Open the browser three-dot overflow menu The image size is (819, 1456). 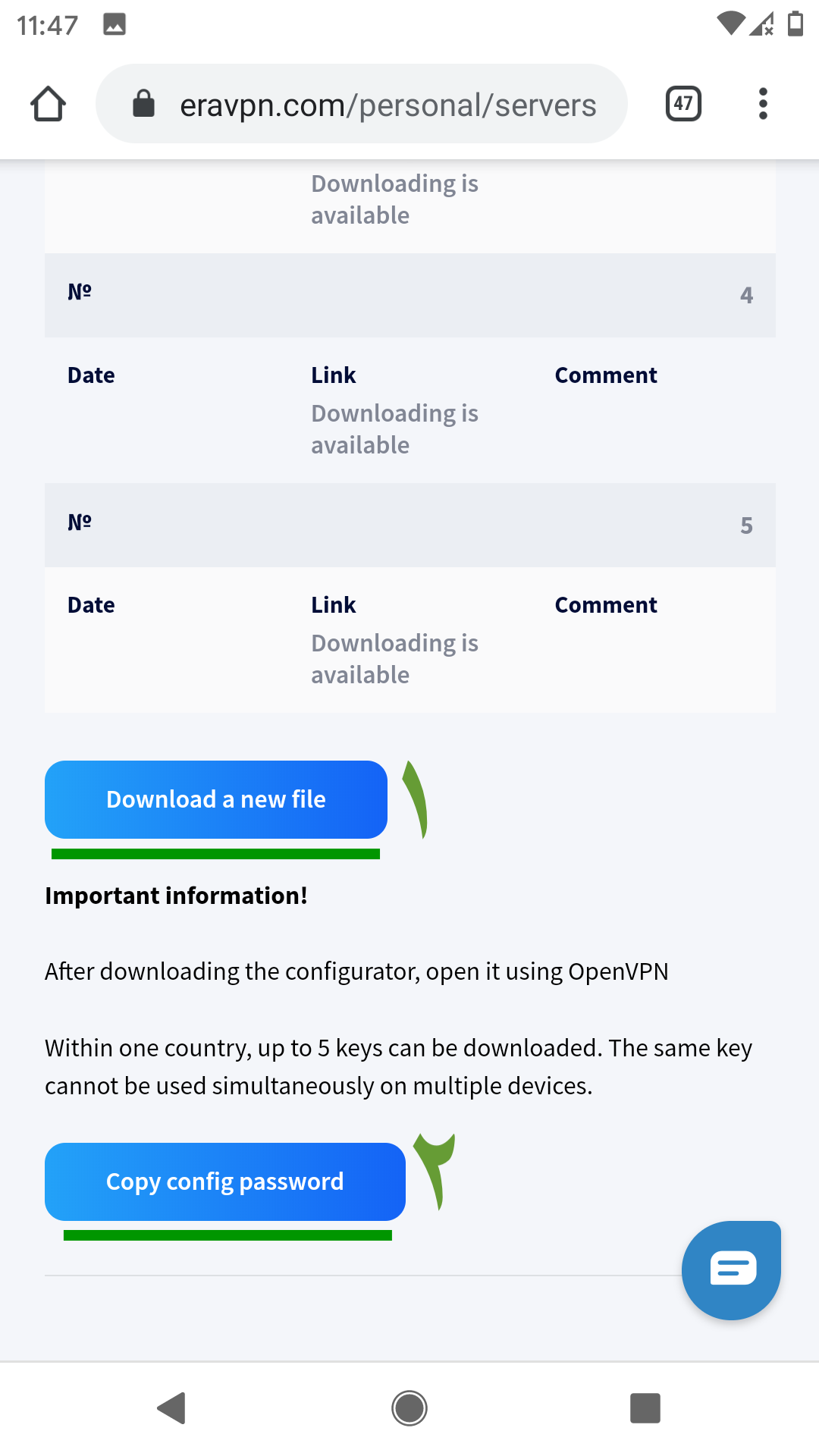click(763, 104)
